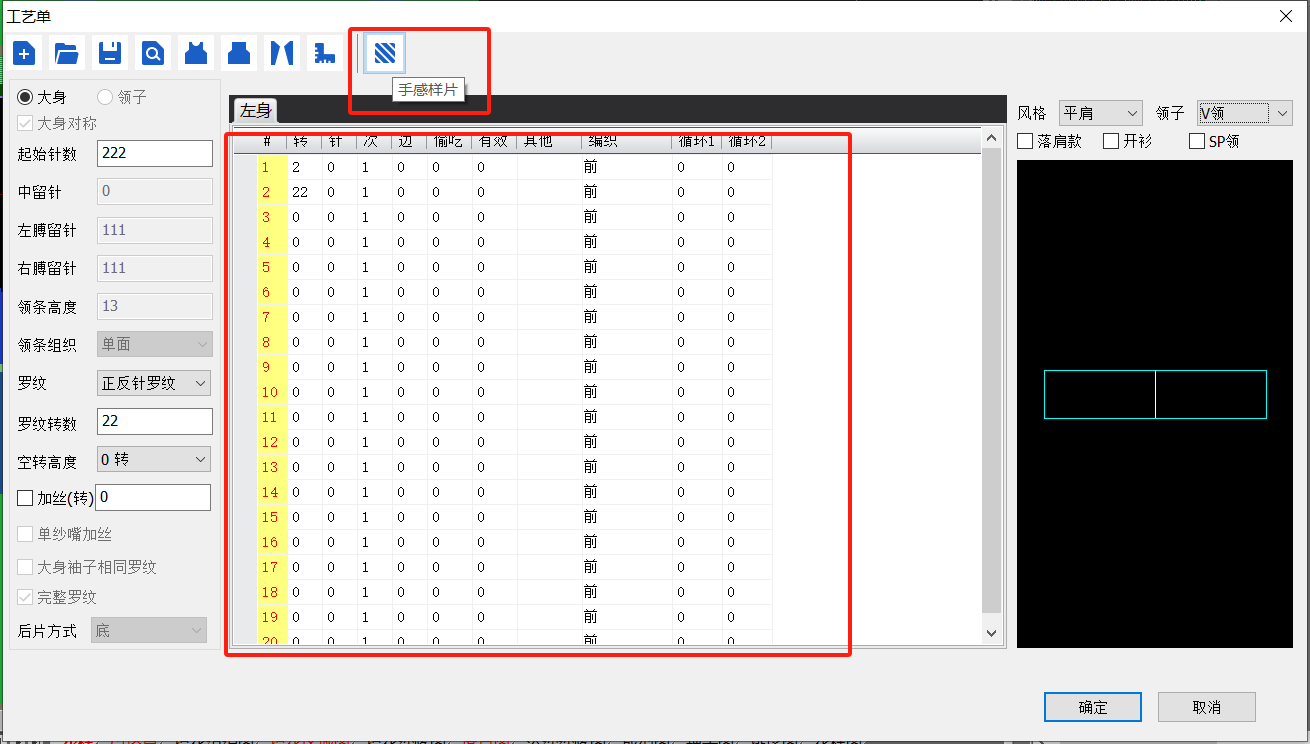This screenshot has width=1310, height=744.
Task: Open the 罗纹 dropdown showing 正反针罗纹
Action: (154, 383)
